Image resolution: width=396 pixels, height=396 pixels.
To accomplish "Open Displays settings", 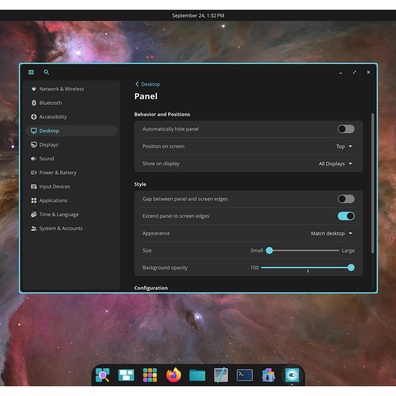I will [x=72, y=145].
